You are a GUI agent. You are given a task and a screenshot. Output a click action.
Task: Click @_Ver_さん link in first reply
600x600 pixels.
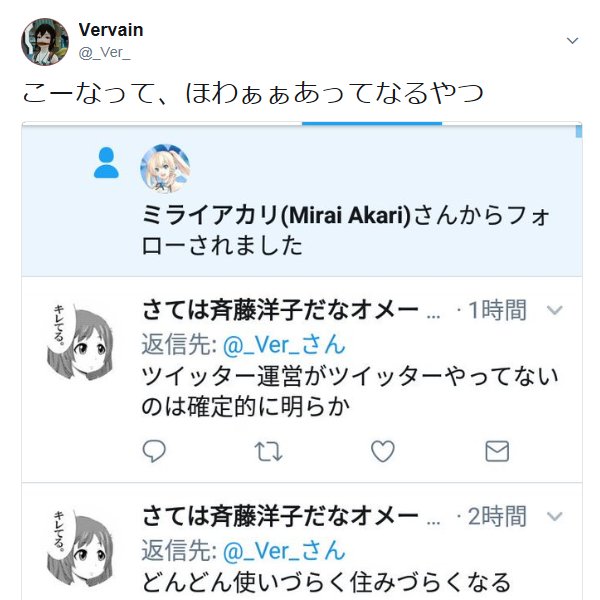pos(284,345)
